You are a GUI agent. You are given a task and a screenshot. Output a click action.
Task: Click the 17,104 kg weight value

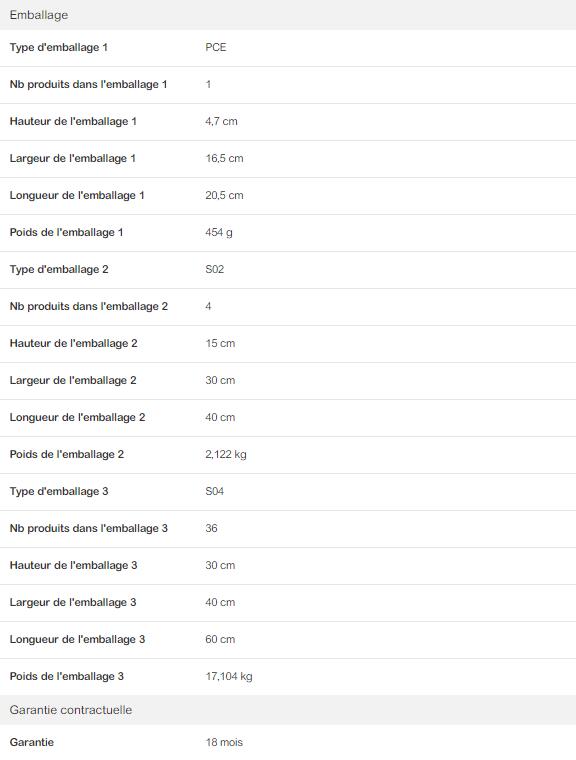(229, 677)
